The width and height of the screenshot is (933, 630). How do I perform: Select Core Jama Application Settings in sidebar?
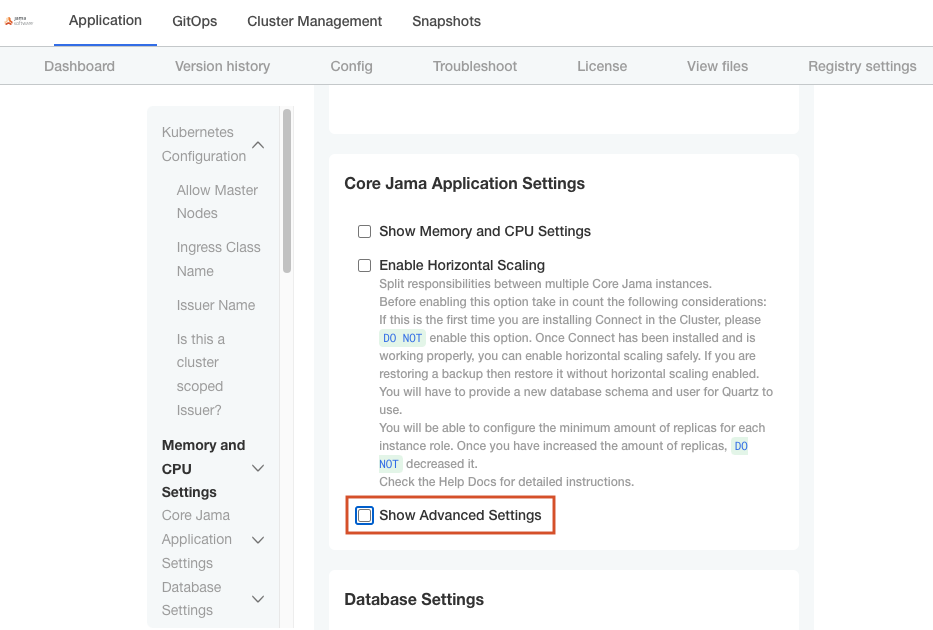(x=197, y=539)
